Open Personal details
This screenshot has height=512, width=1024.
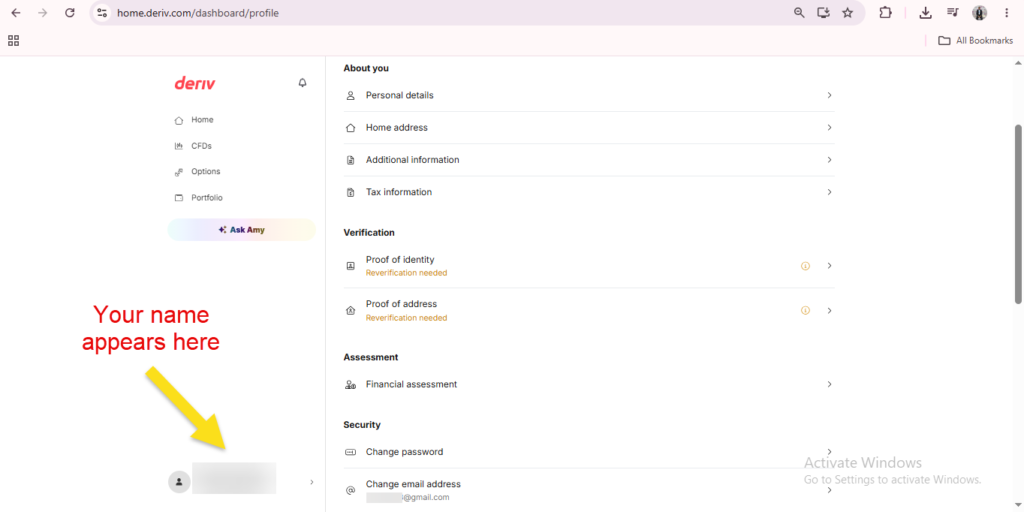coord(589,95)
